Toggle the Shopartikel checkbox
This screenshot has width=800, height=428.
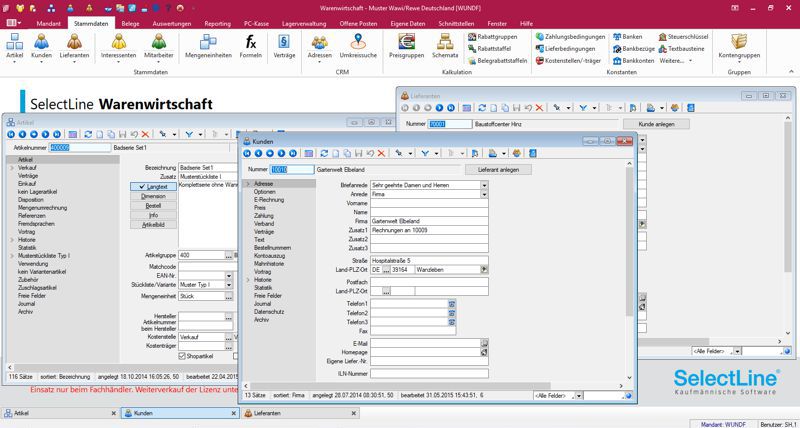(182, 356)
